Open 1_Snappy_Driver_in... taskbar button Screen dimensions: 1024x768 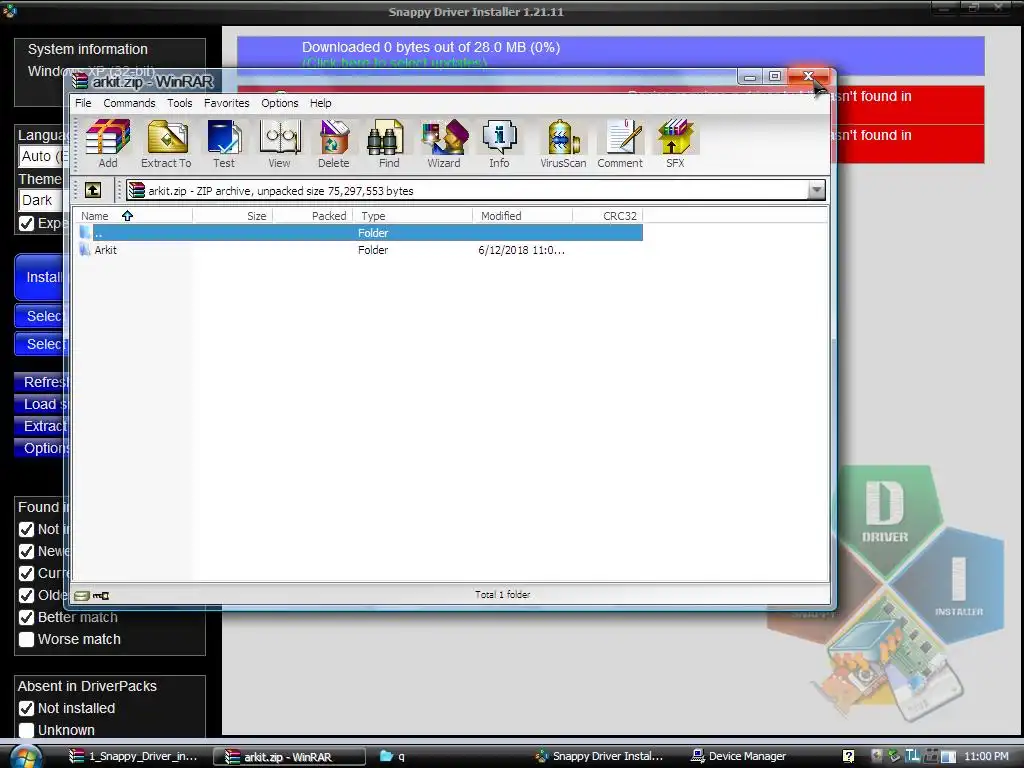click(133, 756)
